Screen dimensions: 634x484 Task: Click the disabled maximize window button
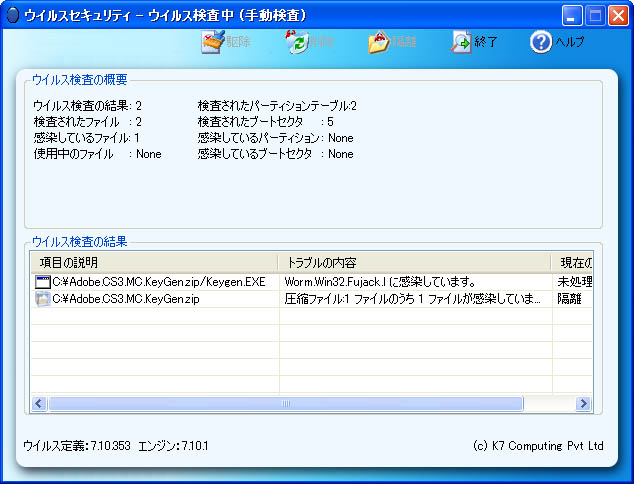point(595,16)
